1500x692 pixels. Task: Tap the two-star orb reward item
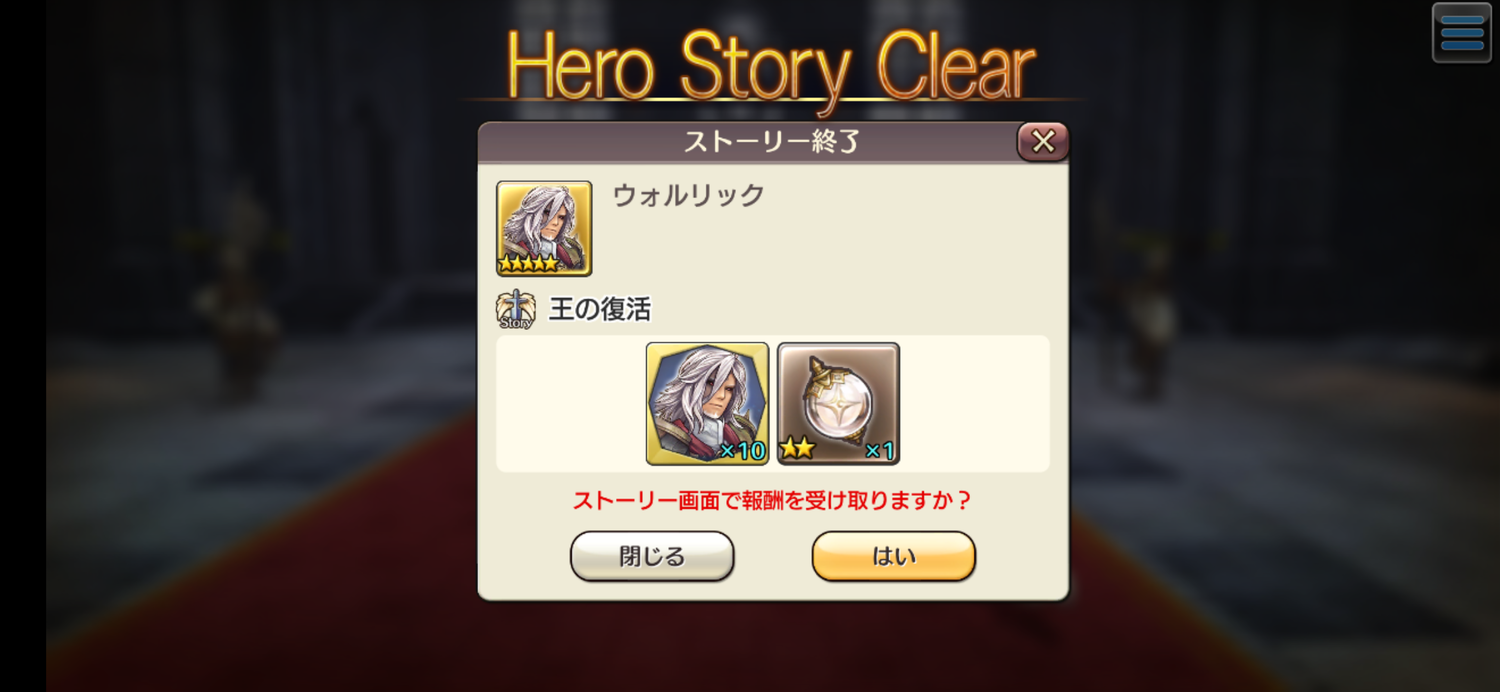(838, 403)
